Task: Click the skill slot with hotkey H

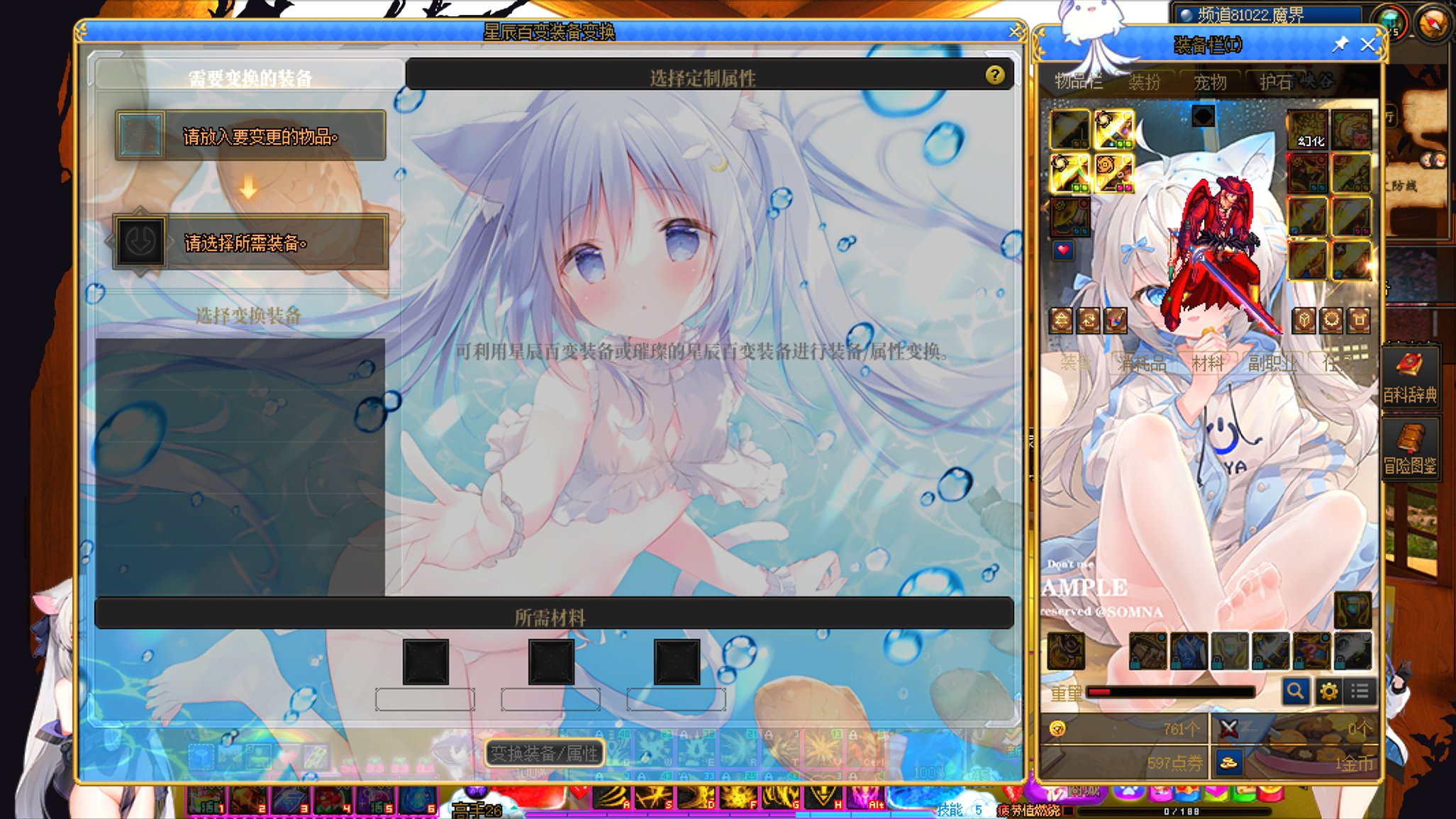Action: click(823, 797)
